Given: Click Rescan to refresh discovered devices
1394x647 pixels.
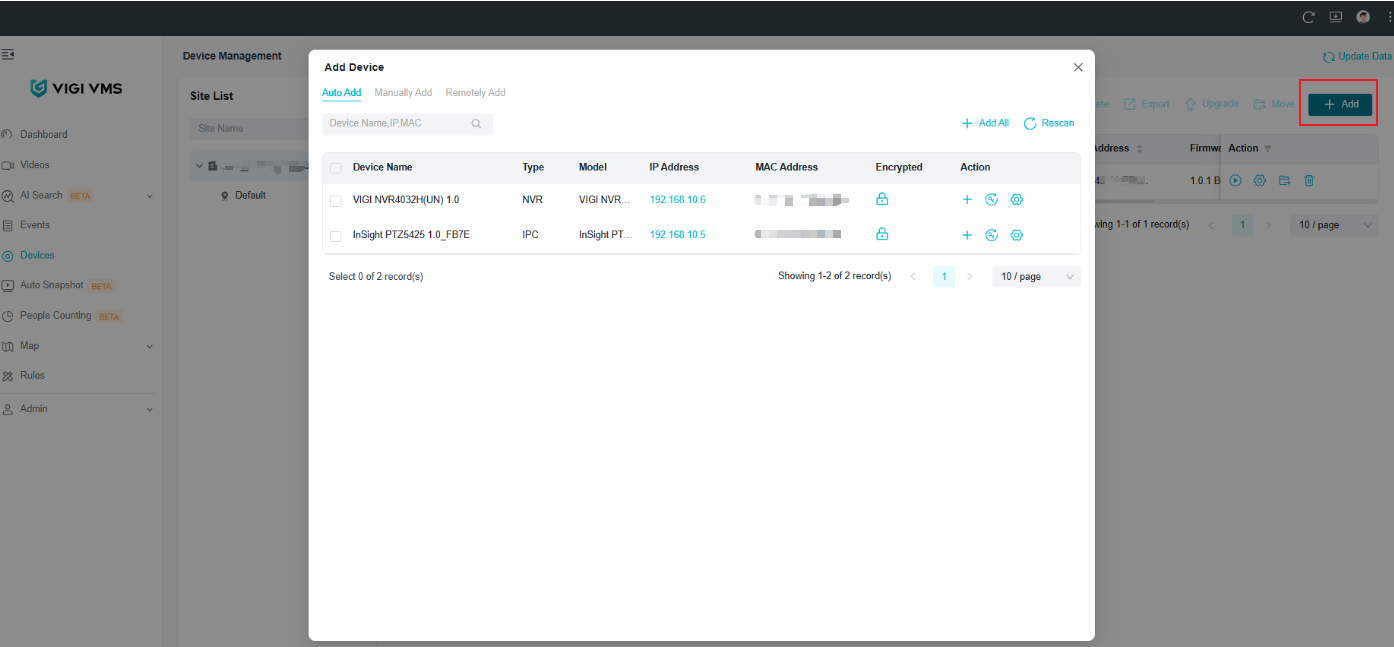Looking at the screenshot, I should coord(1049,123).
